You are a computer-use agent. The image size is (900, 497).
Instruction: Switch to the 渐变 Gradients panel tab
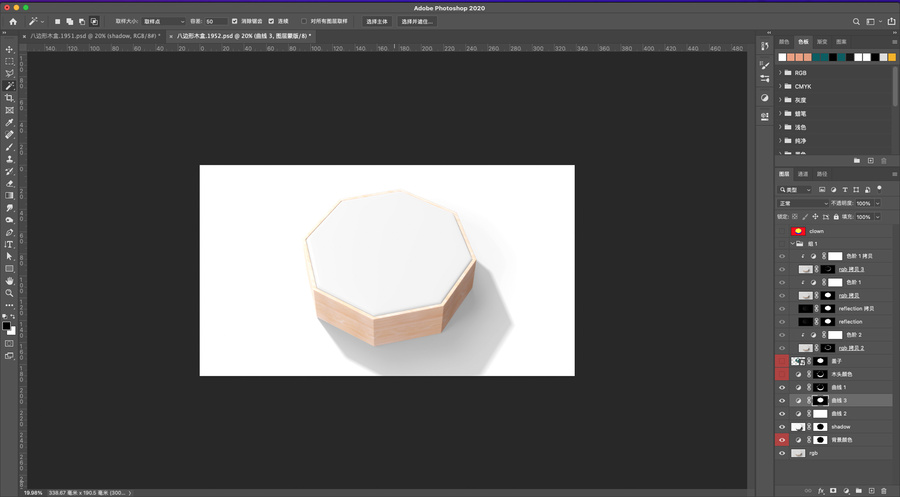pos(822,42)
